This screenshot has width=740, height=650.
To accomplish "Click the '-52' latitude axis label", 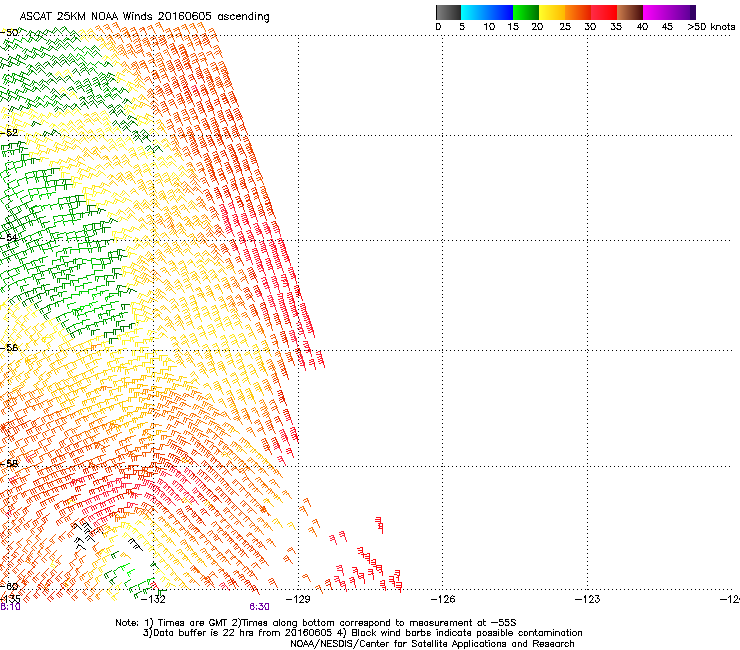I will tap(9, 133).
